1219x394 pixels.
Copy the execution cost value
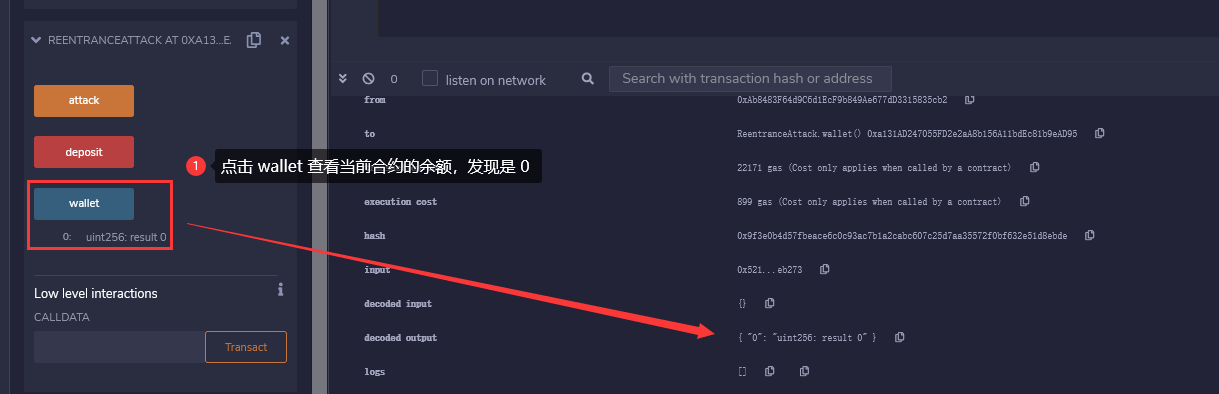1025,201
